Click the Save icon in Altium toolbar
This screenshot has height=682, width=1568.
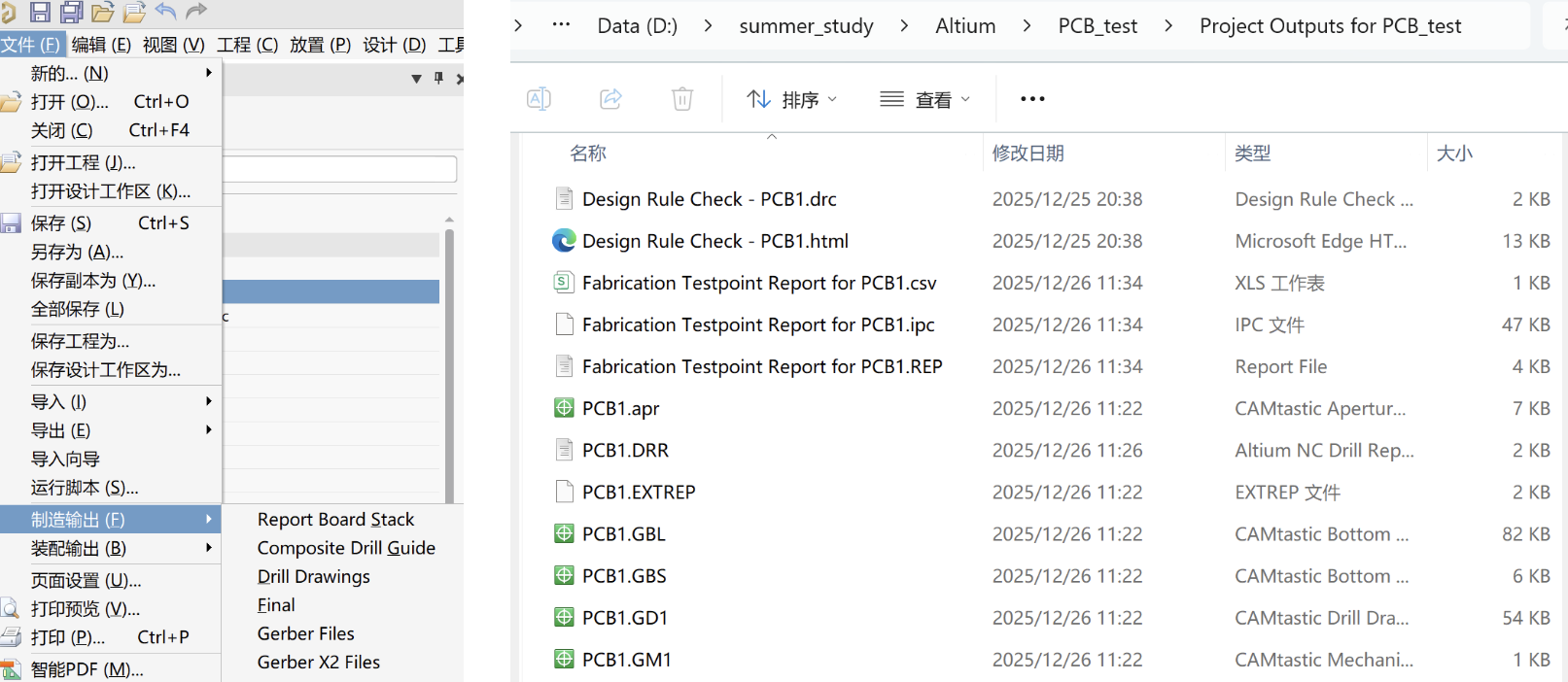pyautogui.click(x=40, y=13)
